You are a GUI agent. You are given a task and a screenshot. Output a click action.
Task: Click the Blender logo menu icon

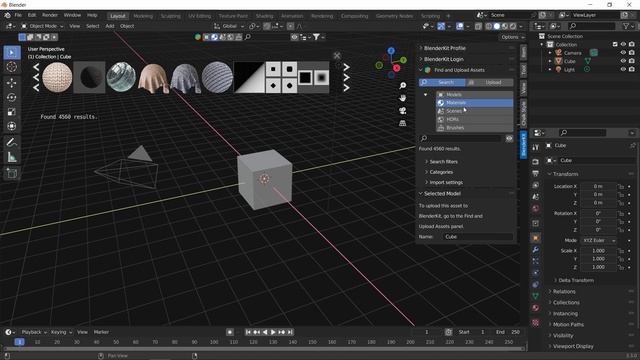7,15
